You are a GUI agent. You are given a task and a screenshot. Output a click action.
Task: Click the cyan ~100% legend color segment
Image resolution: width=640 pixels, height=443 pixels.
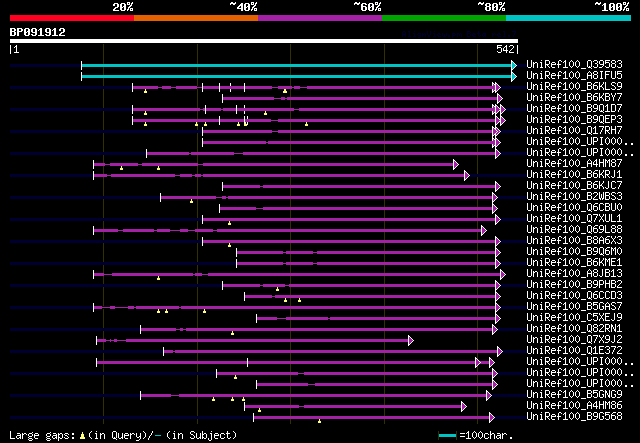pyautogui.click(x=569, y=18)
